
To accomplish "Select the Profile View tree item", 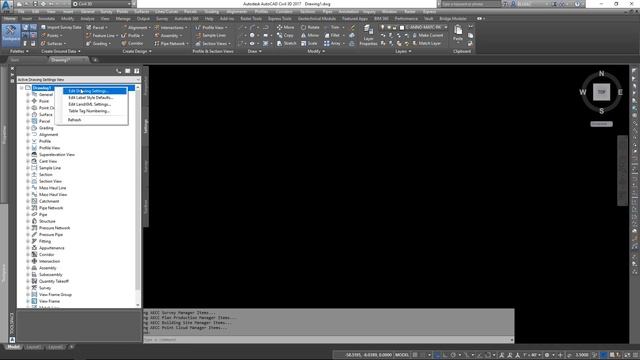I will (49, 148).
